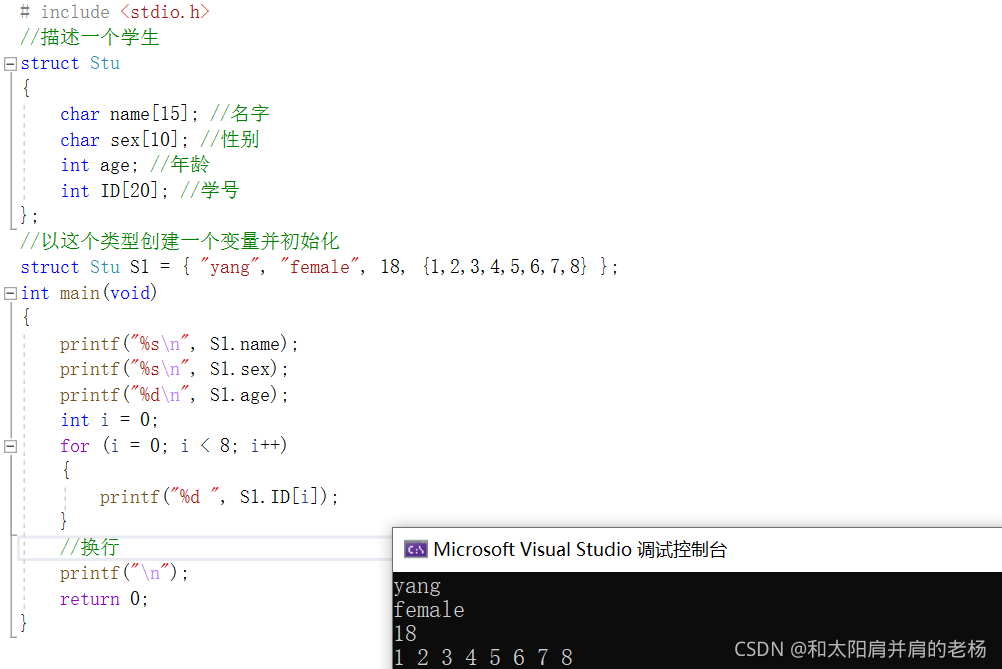Click the {1,2,3,4,5,6,7,8} array initializer

(x=504, y=266)
